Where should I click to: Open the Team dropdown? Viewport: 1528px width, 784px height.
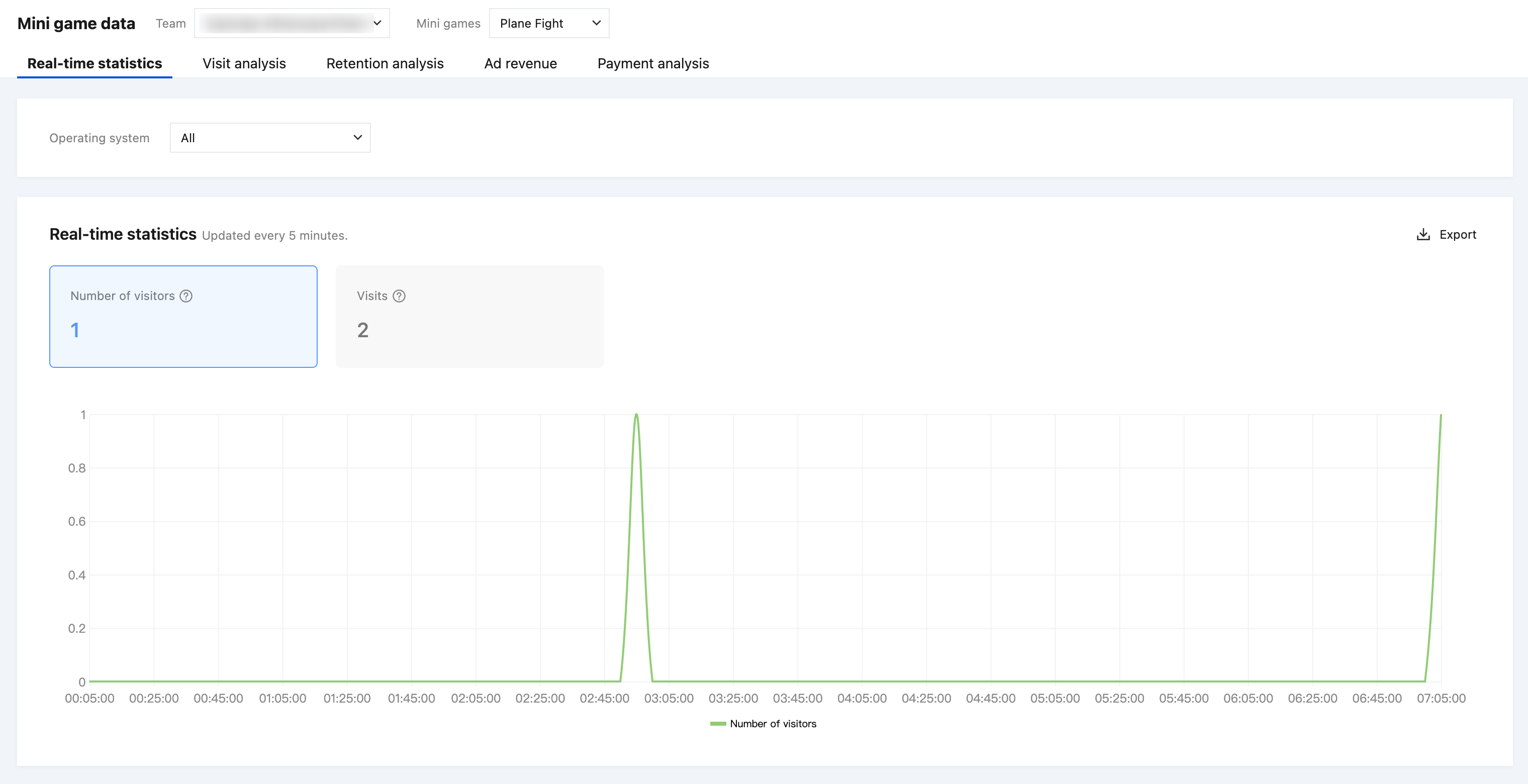291,23
